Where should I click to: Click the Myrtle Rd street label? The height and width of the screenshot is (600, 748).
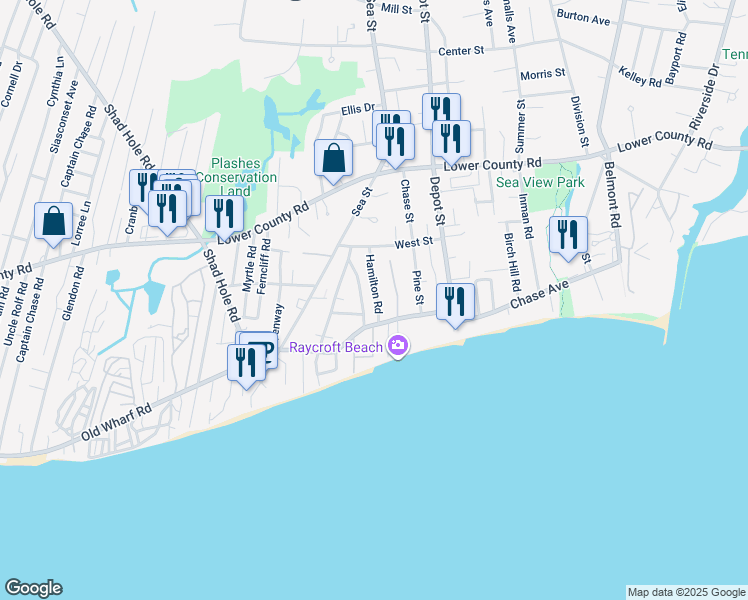coord(249,269)
